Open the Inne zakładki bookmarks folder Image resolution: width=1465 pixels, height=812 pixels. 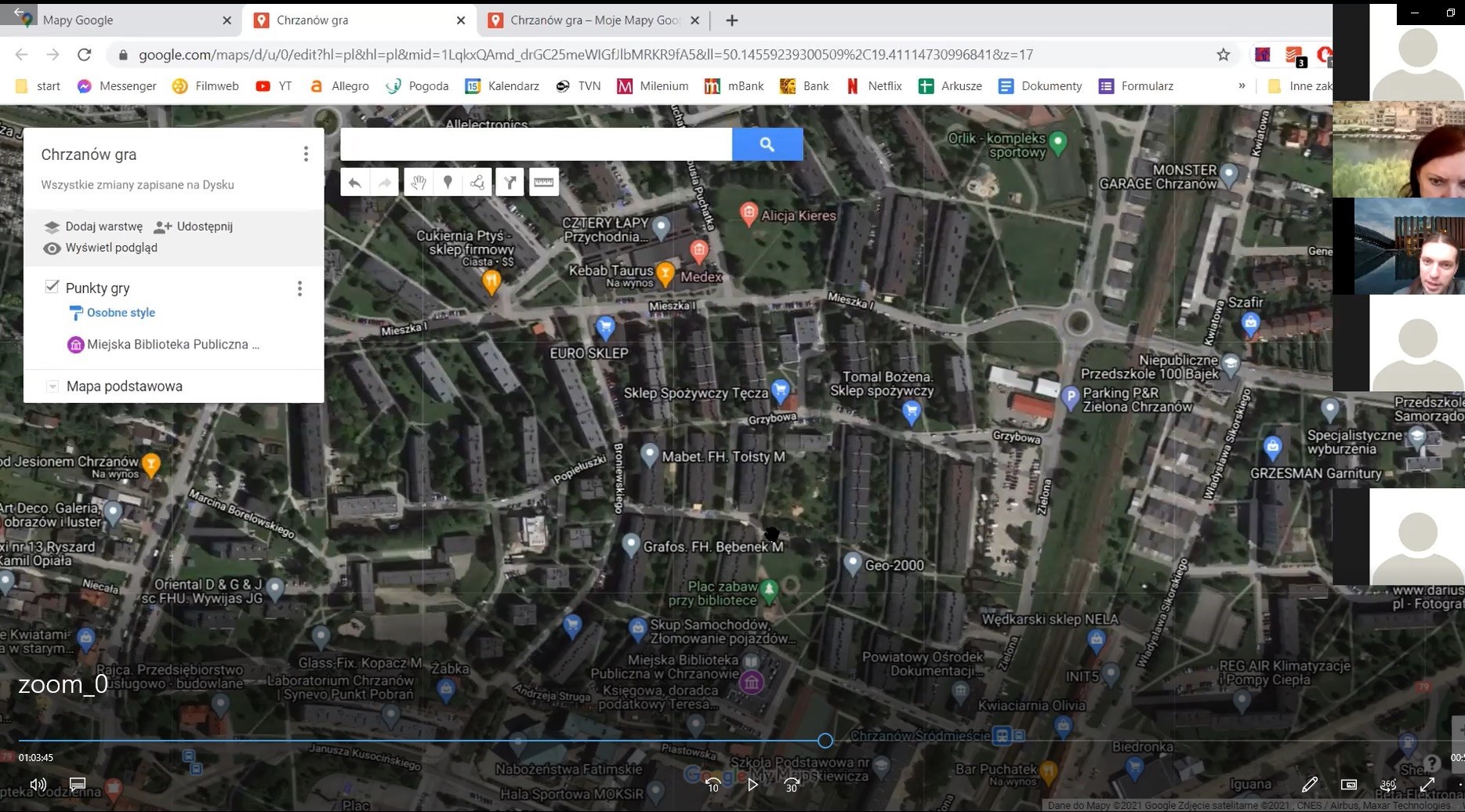tap(1300, 86)
